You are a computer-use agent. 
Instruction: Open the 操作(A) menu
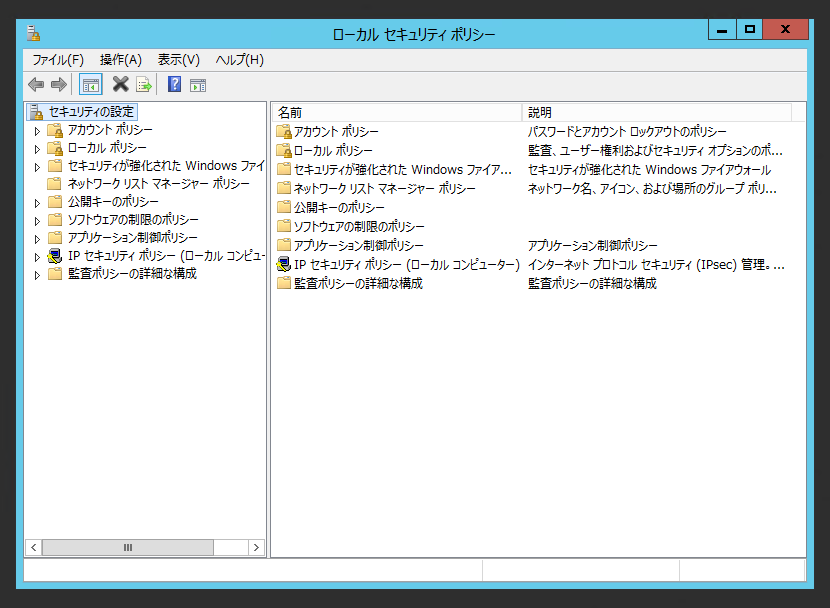click(121, 60)
